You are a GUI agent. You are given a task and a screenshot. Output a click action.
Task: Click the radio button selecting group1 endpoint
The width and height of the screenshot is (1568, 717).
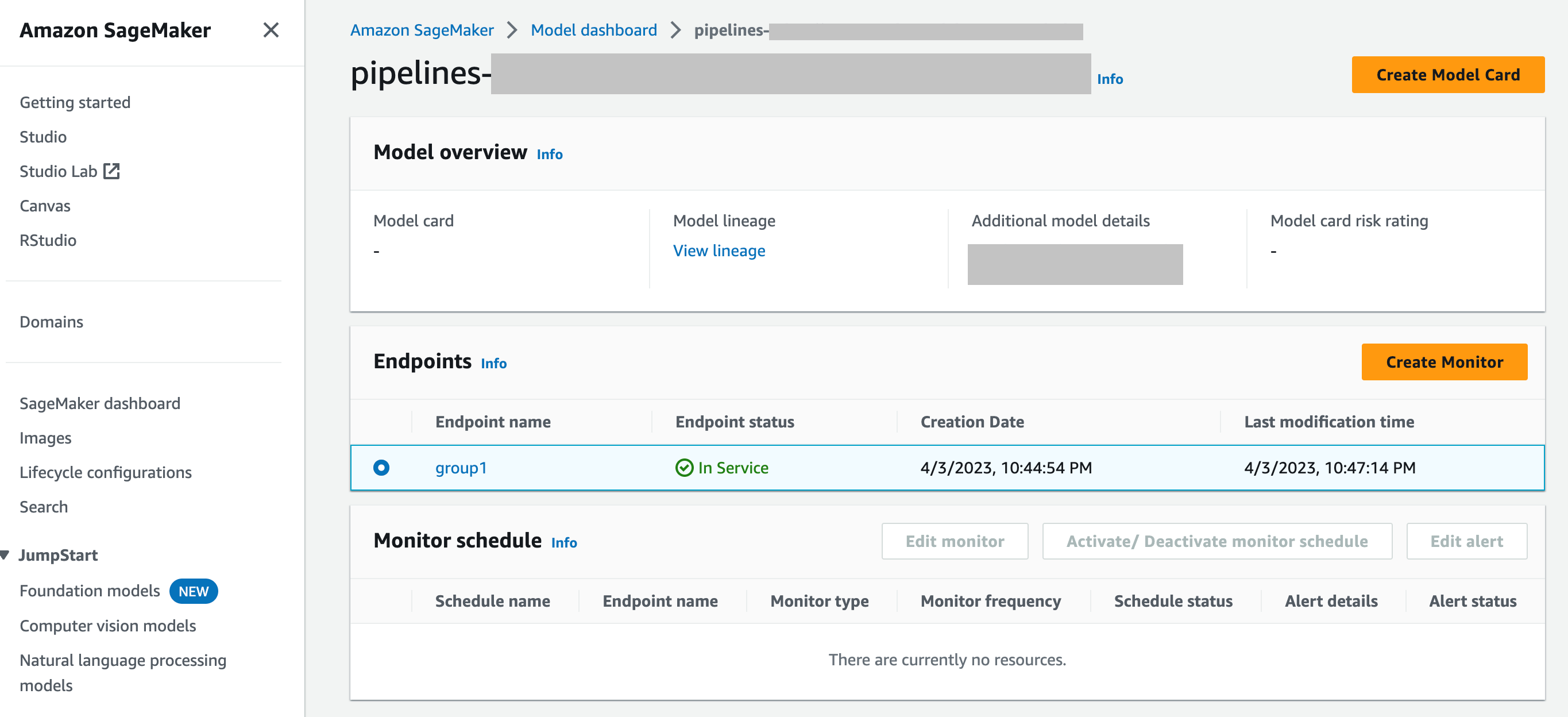coord(382,467)
